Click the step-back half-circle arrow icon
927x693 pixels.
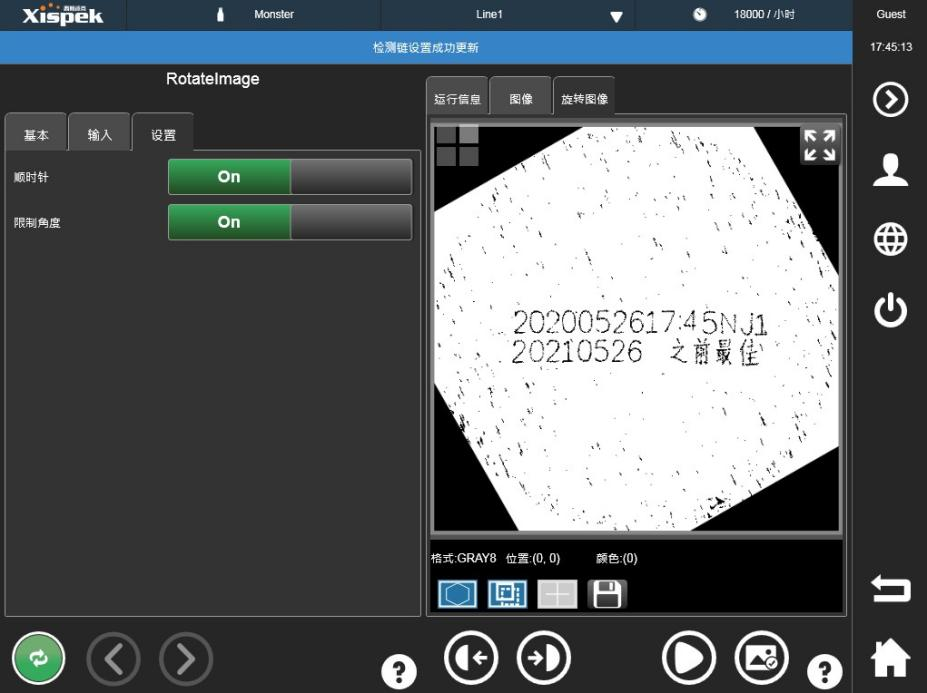coord(471,658)
